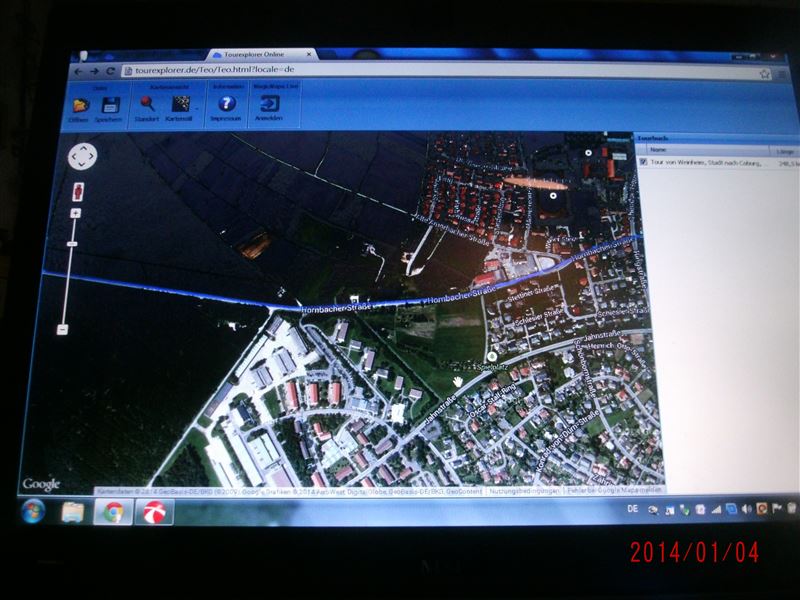800x600 pixels.
Task: Zoom in with the plus button
Action: click(74, 213)
